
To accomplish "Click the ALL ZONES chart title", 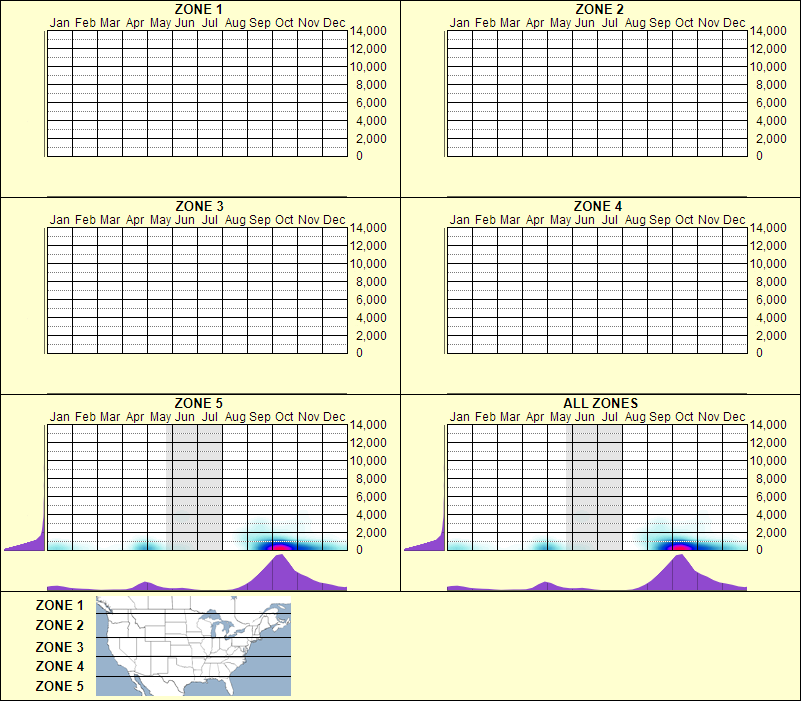I will [599, 402].
